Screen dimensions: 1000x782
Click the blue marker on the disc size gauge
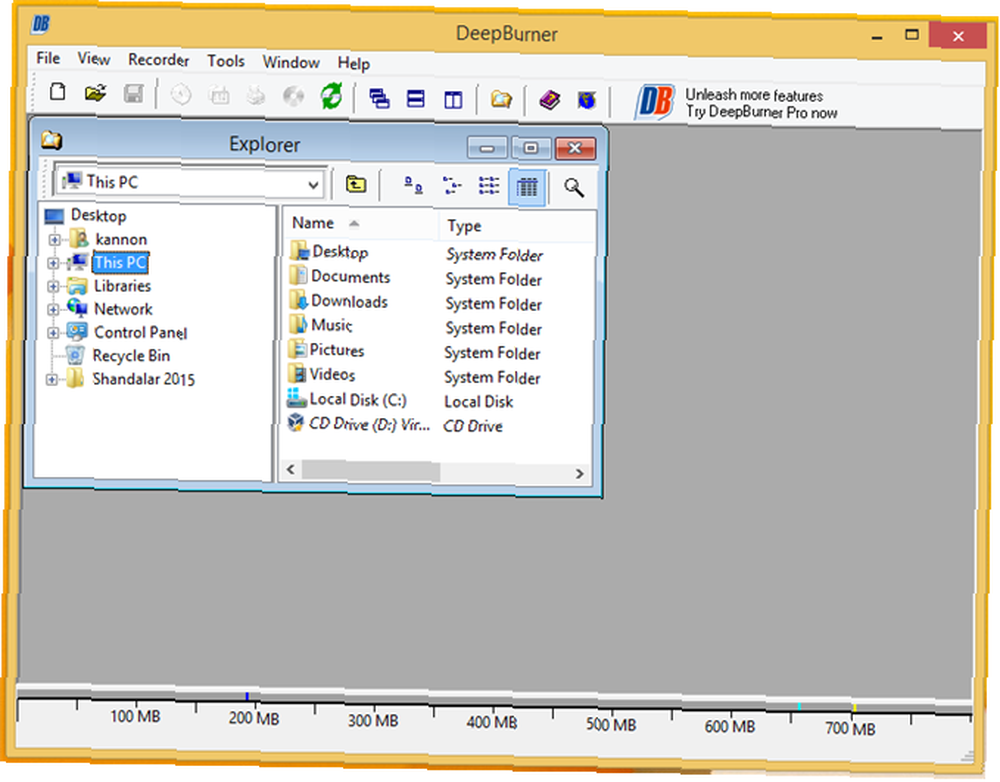coord(247,697)
